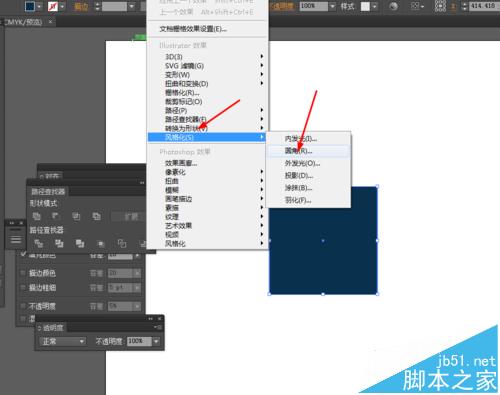Open the highlighted 风格化(S) submenu item
This screenshot has width=500, height=395.
tap(207, 137)
